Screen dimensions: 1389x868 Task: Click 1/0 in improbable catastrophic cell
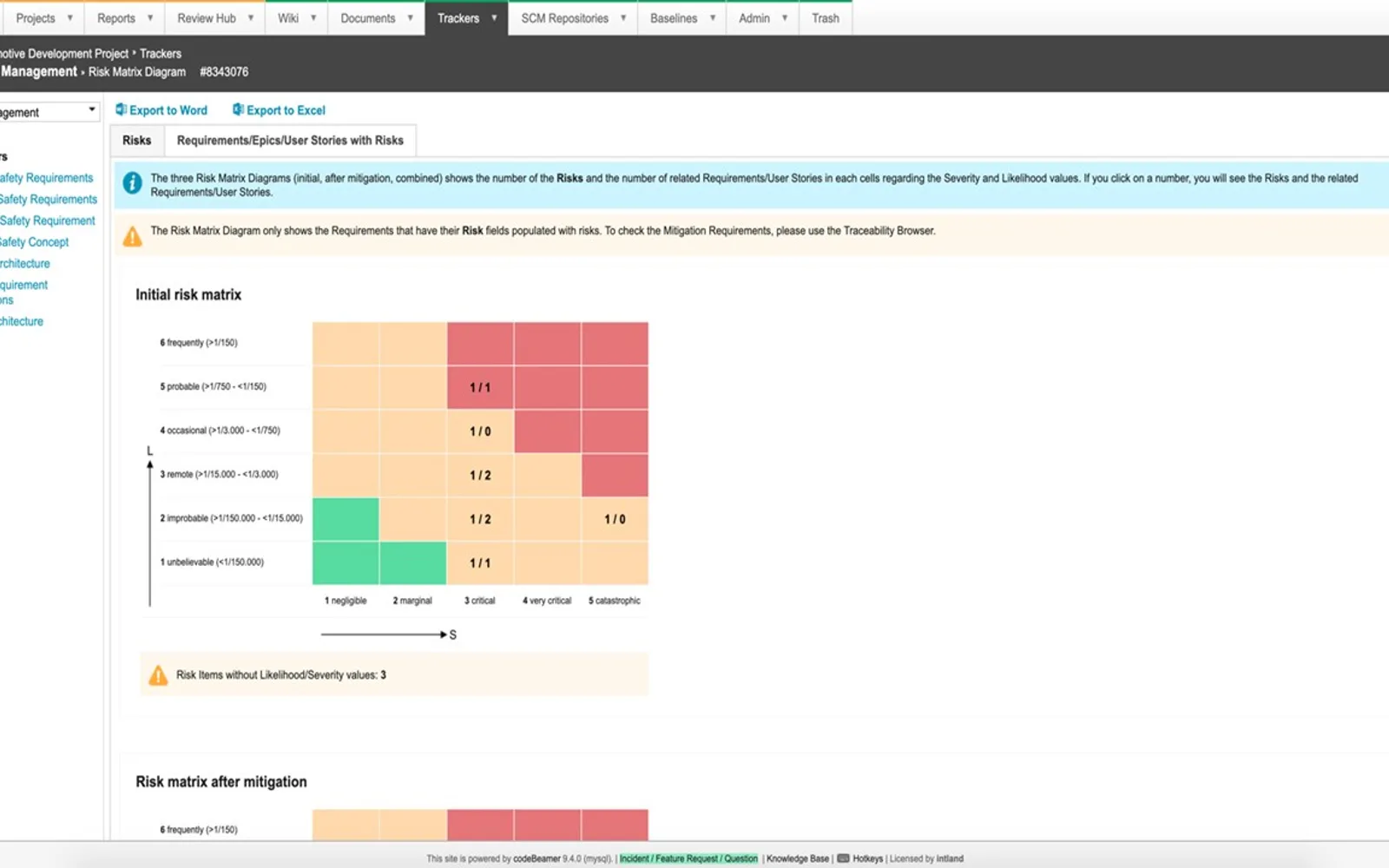(x=615, y=519)
